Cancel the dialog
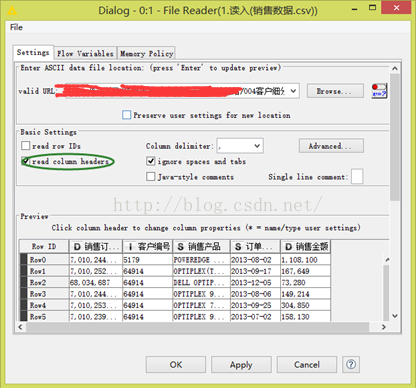This screenshot has height=388, width=416. point(307,364)
